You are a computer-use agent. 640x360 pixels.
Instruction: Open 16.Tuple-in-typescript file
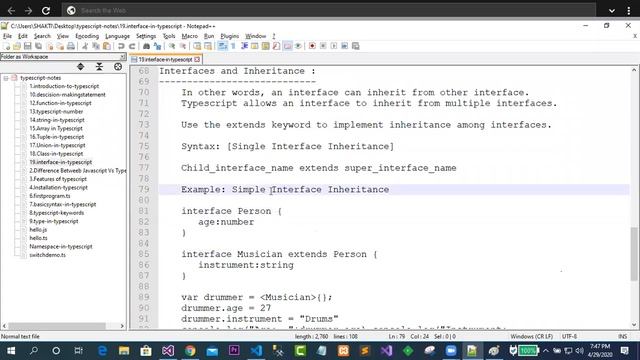[56, 137]
